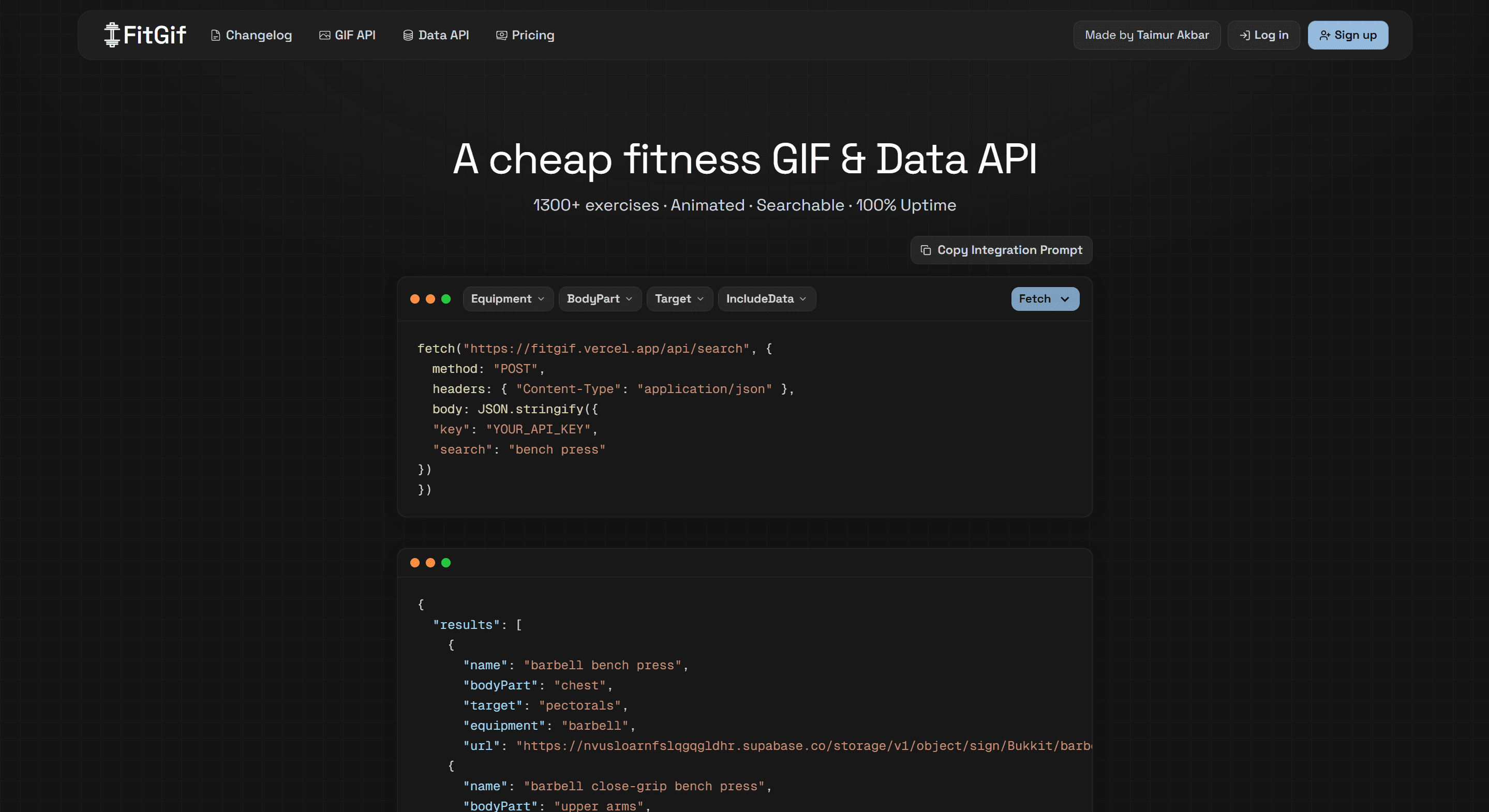Click the "upper arms" bodyPart value
The height and width of the screenshot is (812, 1489).
point(598,806)
